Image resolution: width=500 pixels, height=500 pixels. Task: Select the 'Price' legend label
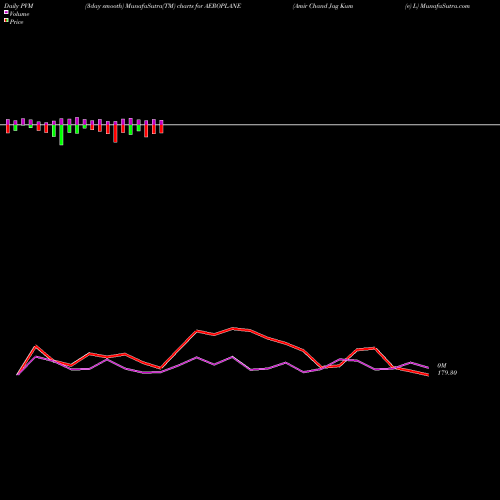(16, 22)
